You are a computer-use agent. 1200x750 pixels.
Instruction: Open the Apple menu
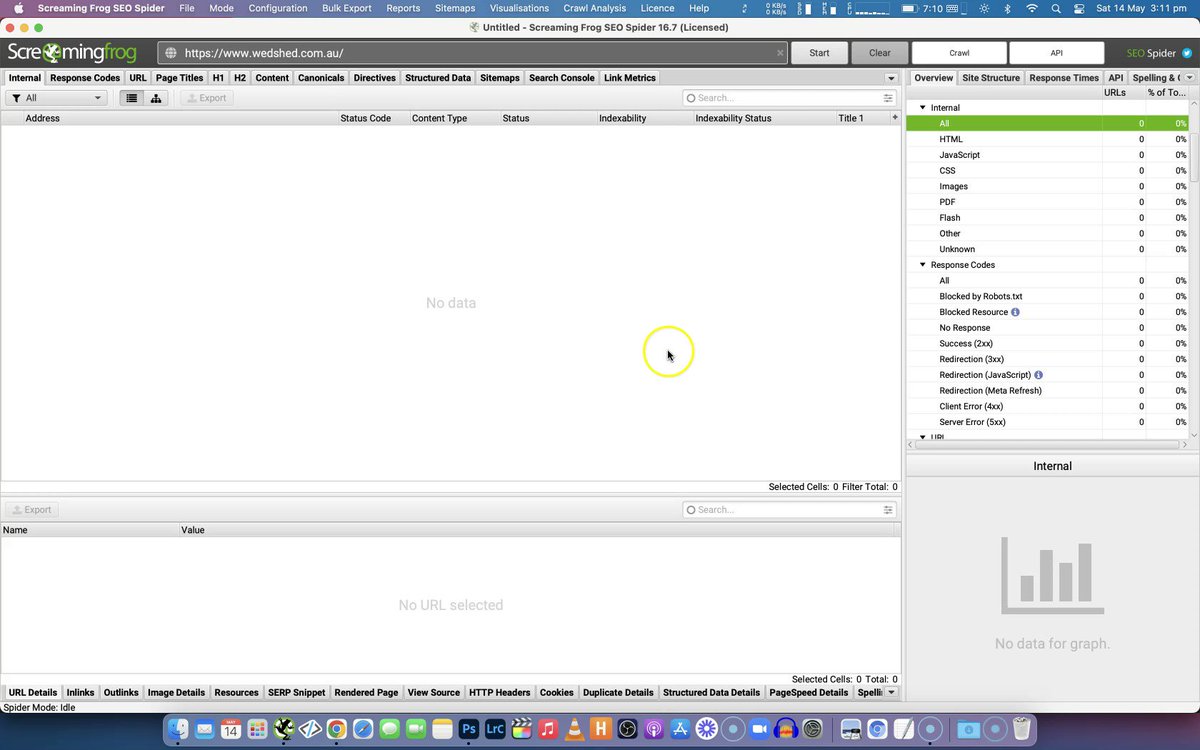(x=18, y=8)
